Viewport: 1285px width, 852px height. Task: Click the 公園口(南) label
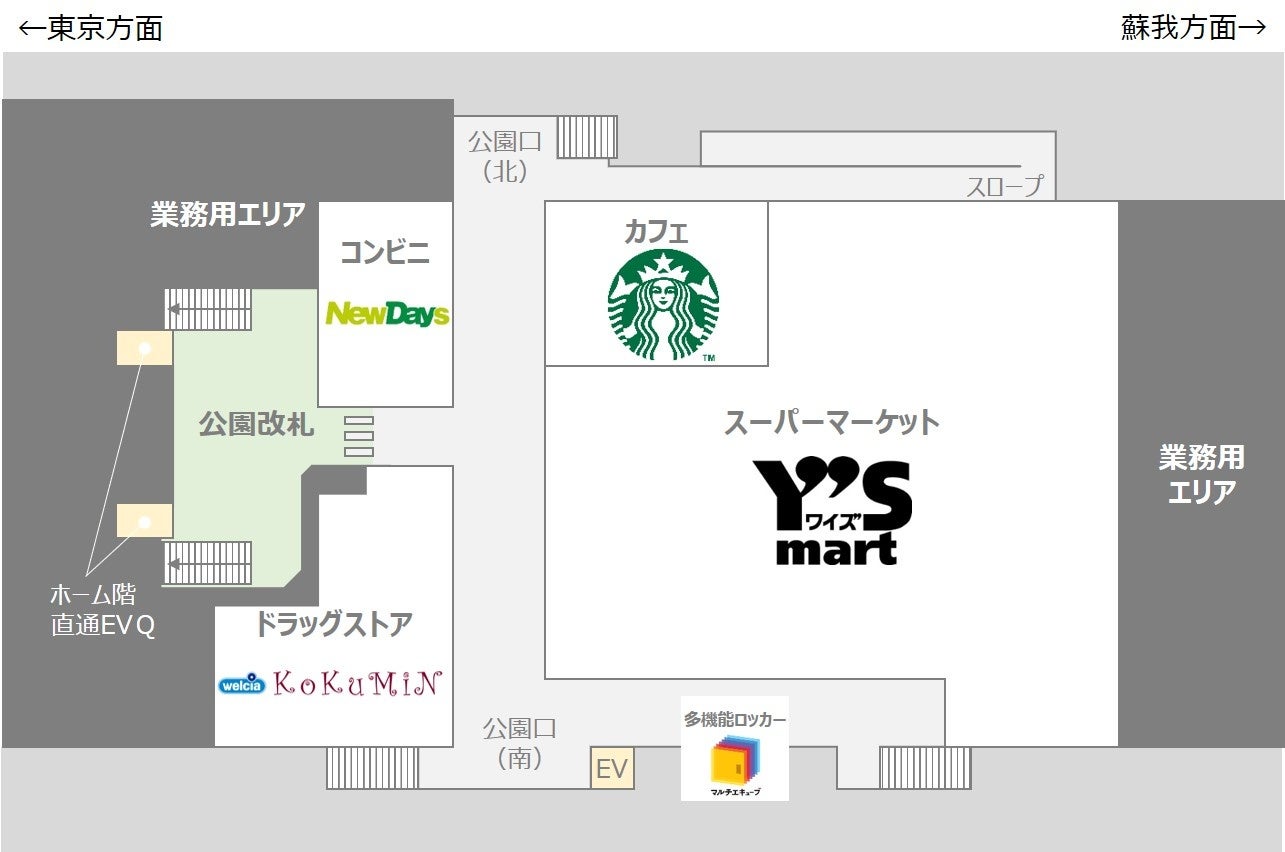519,743
